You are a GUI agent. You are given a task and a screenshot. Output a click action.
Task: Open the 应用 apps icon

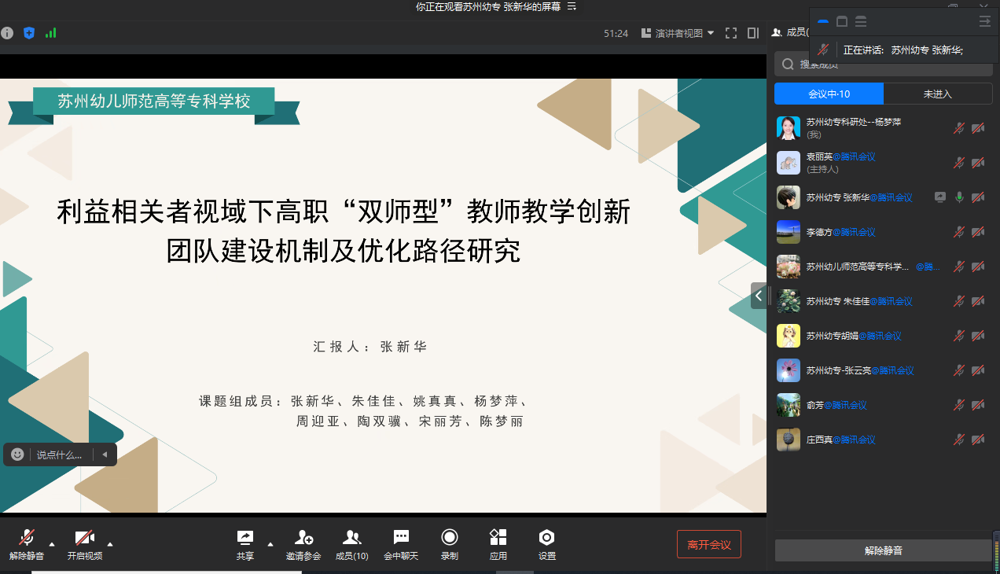(498, 539)
